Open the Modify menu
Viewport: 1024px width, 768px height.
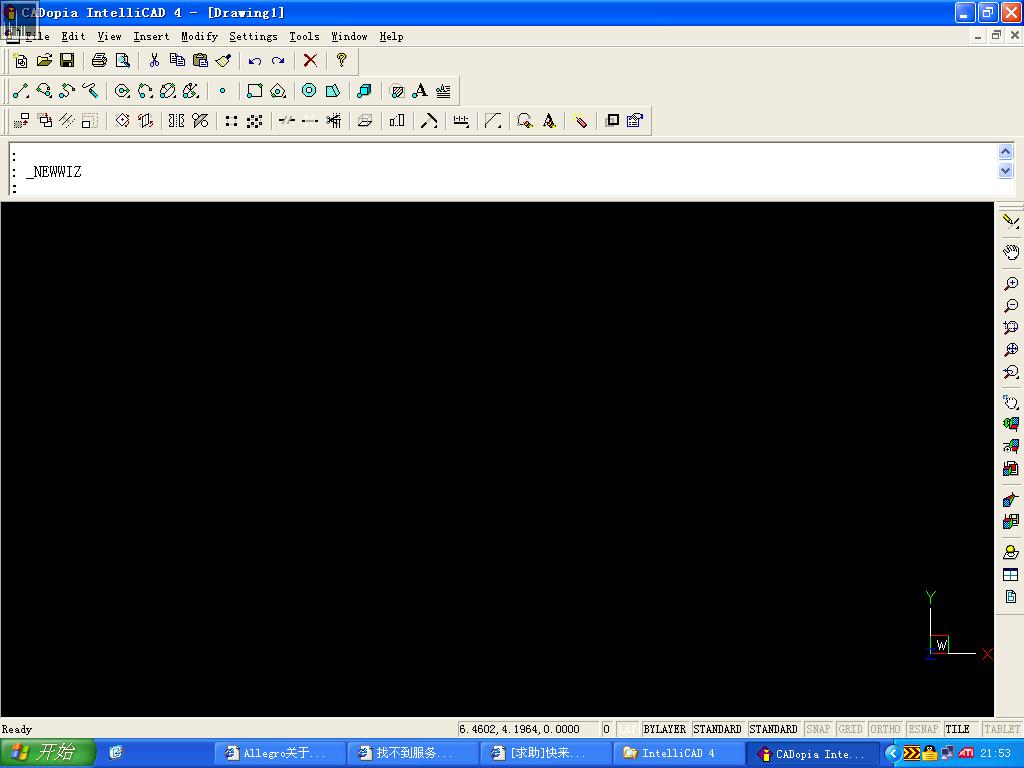[199, 37]
